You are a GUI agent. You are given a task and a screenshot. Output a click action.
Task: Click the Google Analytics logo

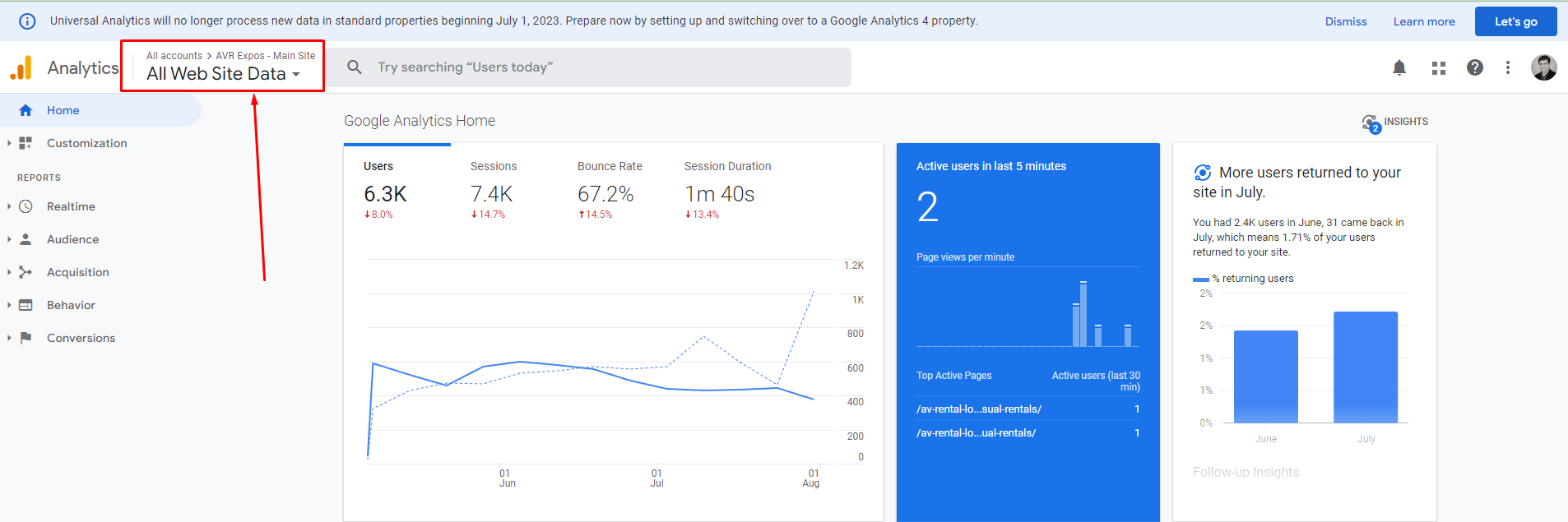(21, 67)
